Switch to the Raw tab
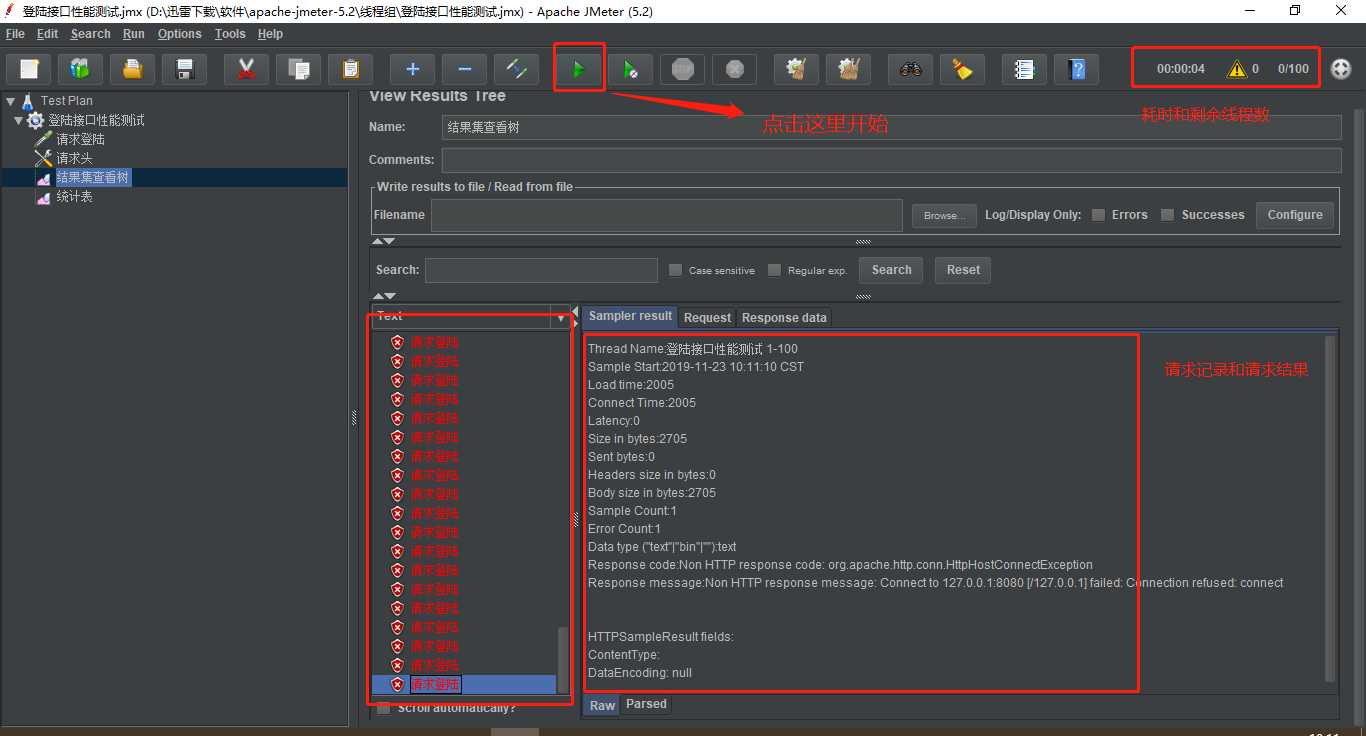 pos(602,705)
